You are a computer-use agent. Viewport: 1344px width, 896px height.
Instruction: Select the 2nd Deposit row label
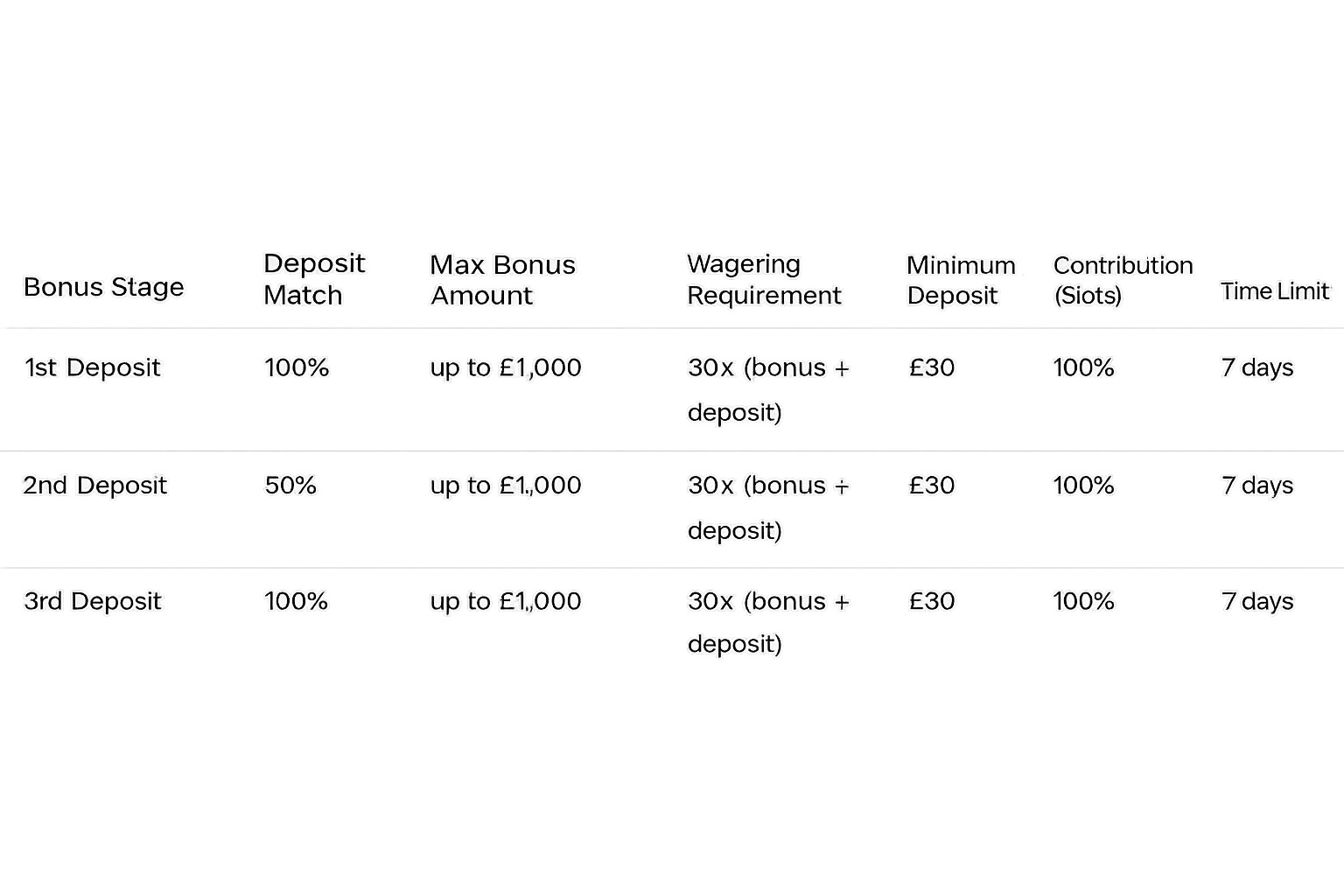[x=94, y=486]
